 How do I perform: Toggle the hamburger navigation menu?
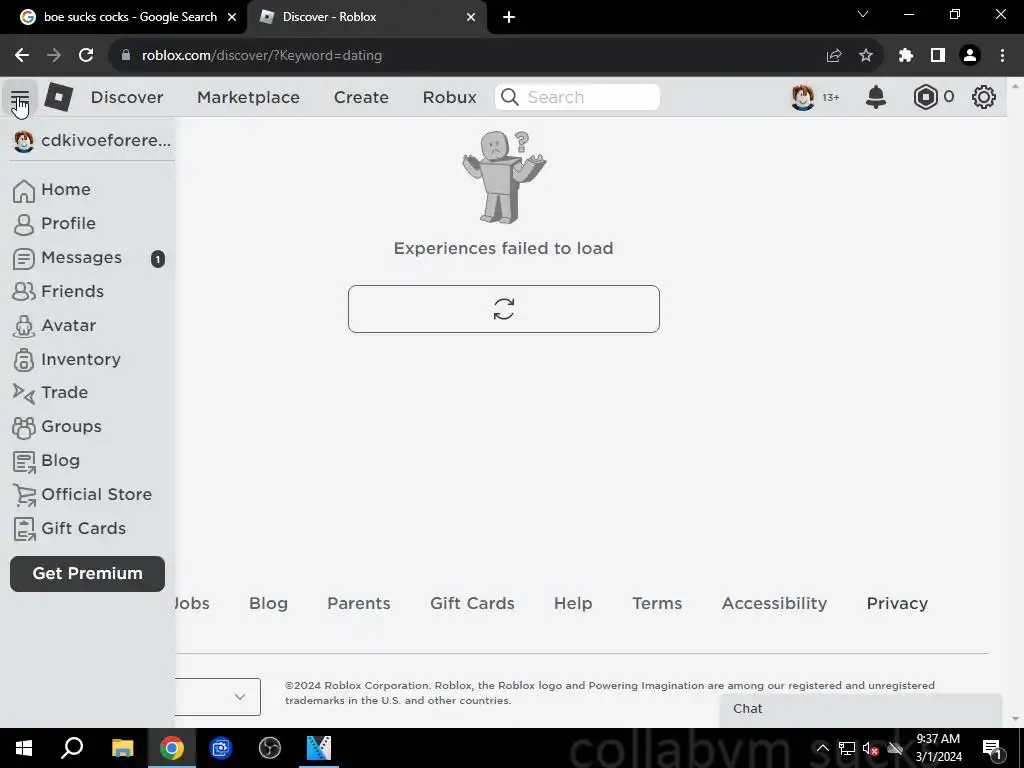pos(20,98)
